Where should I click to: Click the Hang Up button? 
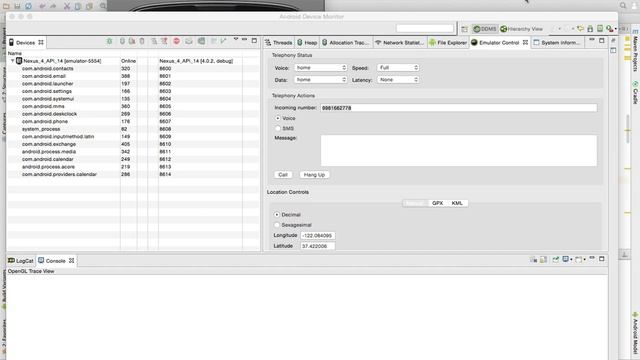click(314, 175)
